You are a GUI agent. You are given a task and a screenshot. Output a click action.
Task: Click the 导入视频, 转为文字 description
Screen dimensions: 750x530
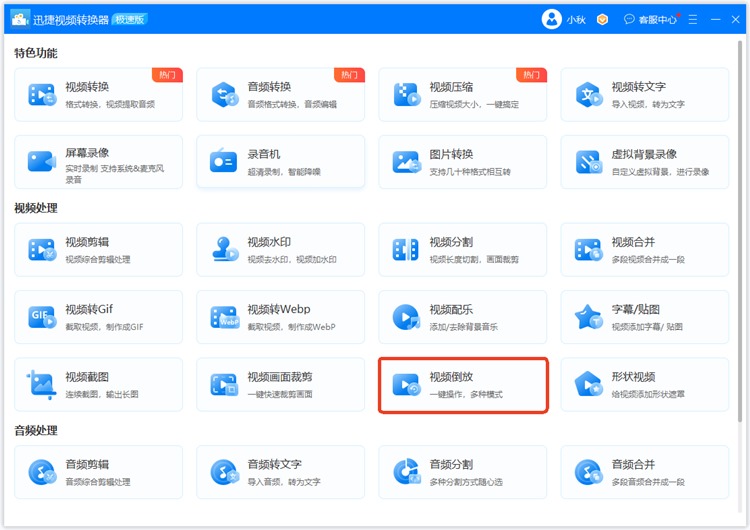click(648, 104)
